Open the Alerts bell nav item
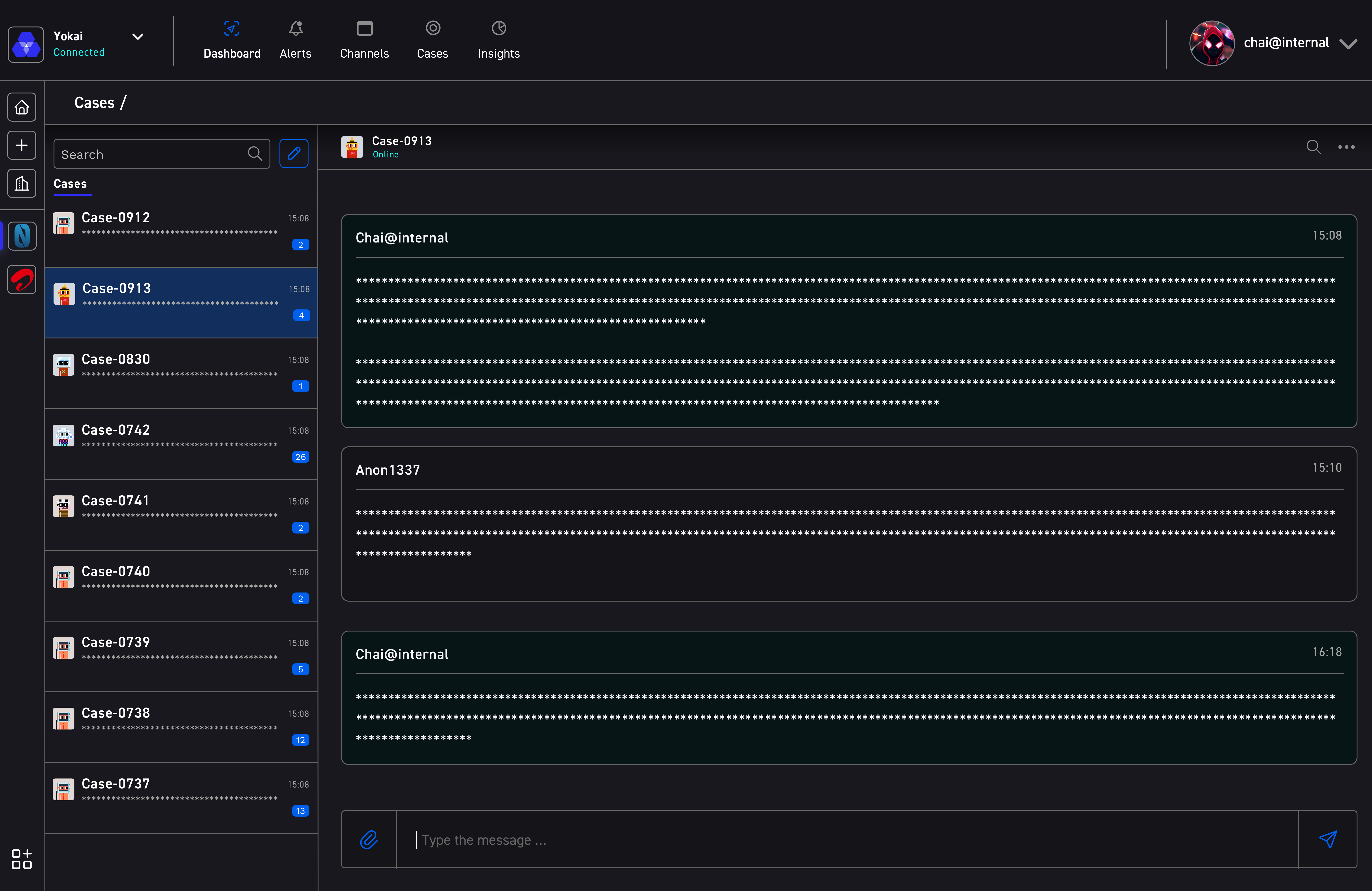Screen dimensions: 1372x891 click(296, 40)
